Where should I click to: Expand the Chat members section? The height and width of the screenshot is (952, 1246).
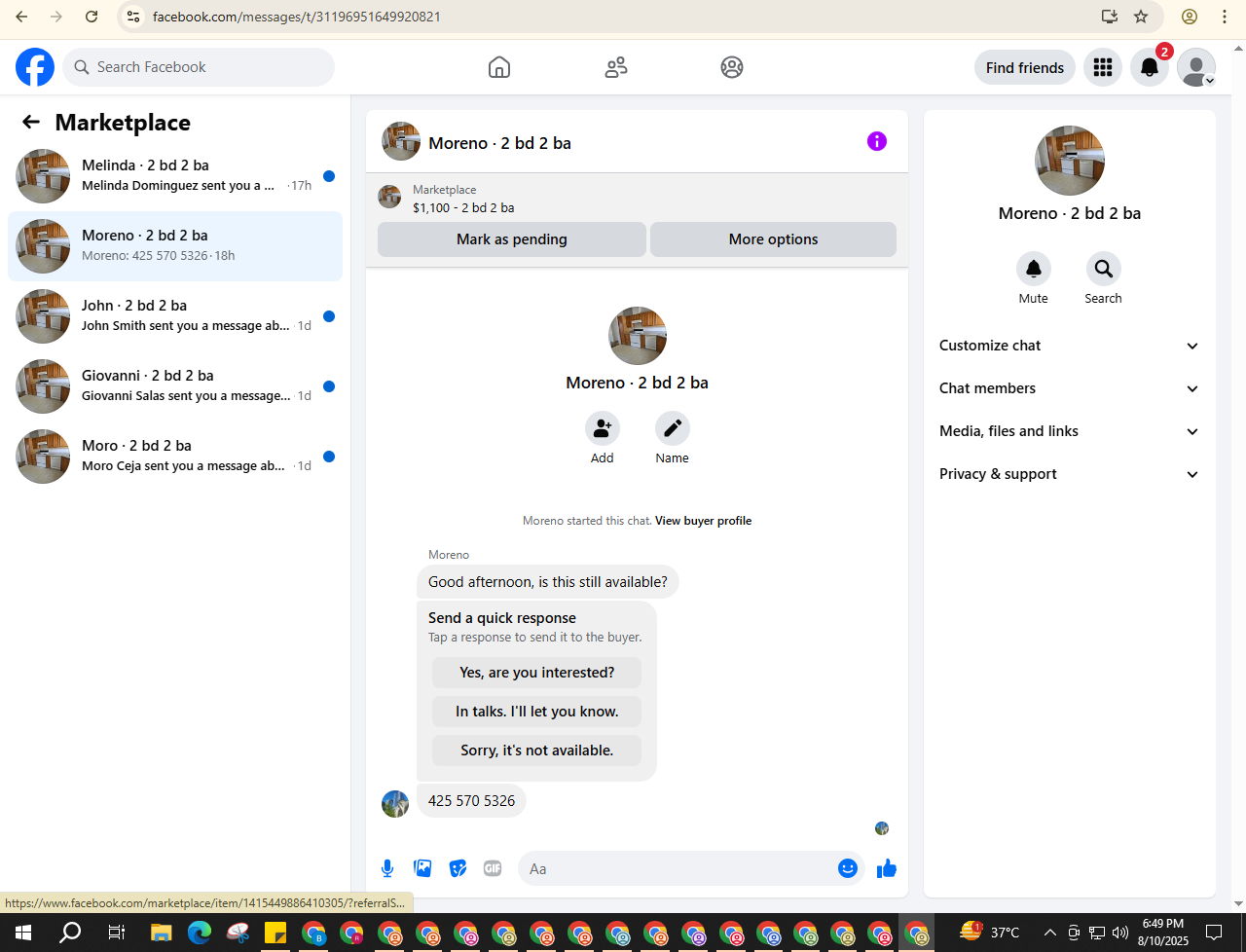(1070, 388)
